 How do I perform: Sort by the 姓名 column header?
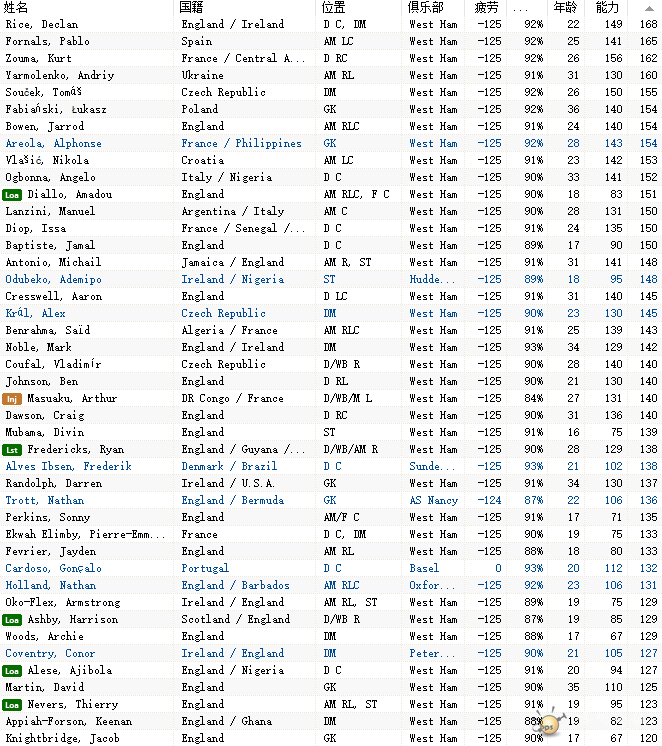point(15,8)
